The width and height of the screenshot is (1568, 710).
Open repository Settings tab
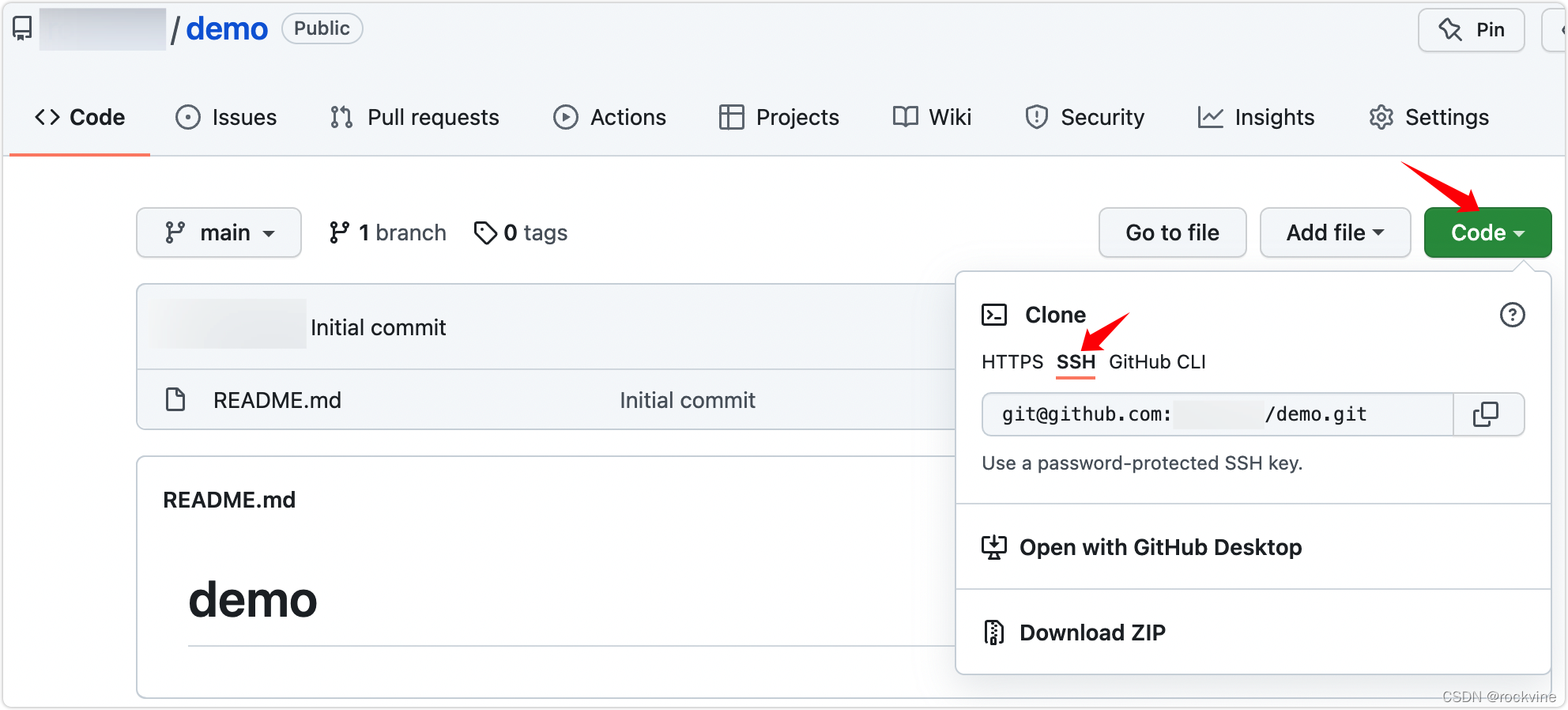(1429, 117)
